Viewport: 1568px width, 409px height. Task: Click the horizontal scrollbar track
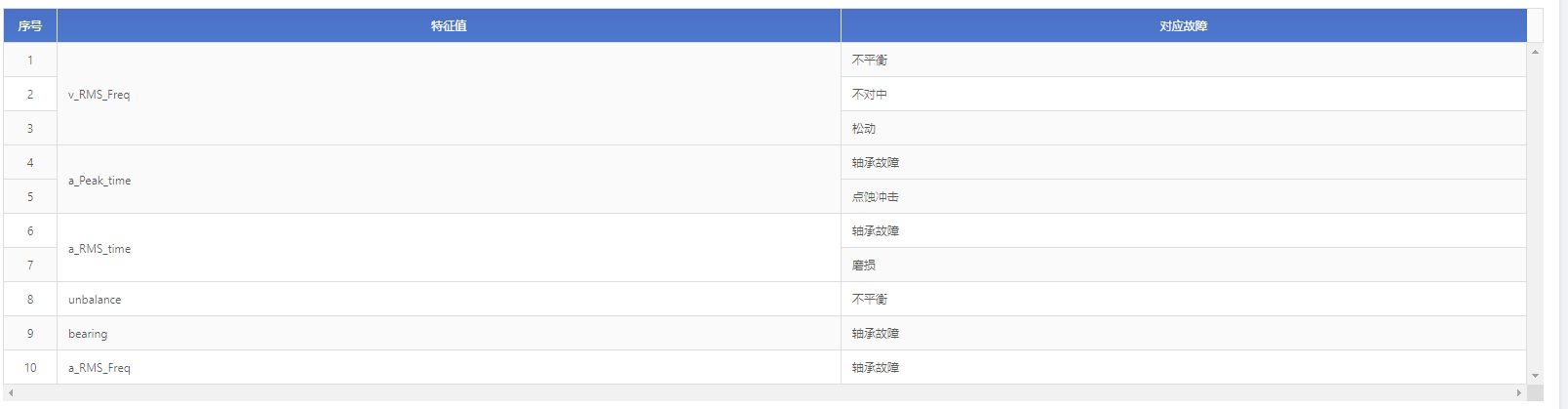(x=764, y=392)
